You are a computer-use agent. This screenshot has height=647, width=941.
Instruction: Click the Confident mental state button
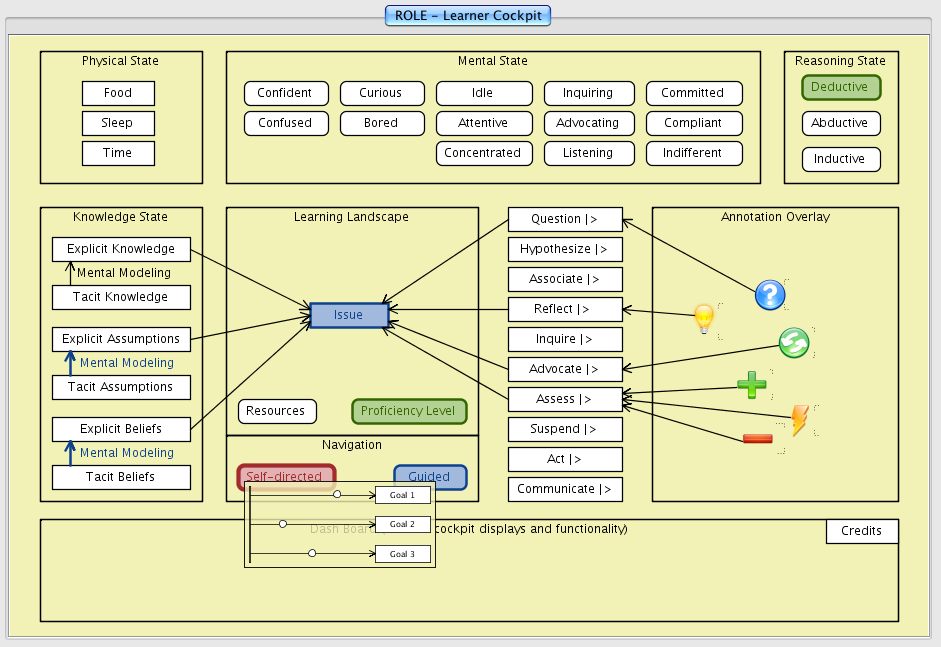(285, 93)
